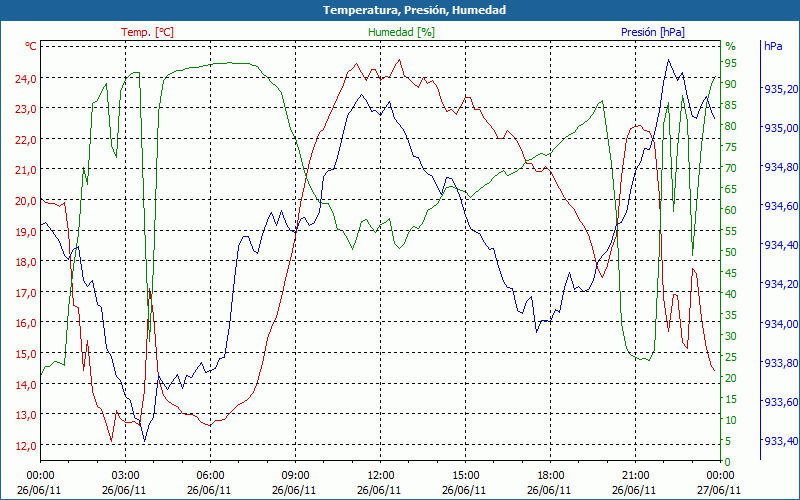Click the 20,0 temperature axis value
Screen dimensions: 800x500
(28, 201)
